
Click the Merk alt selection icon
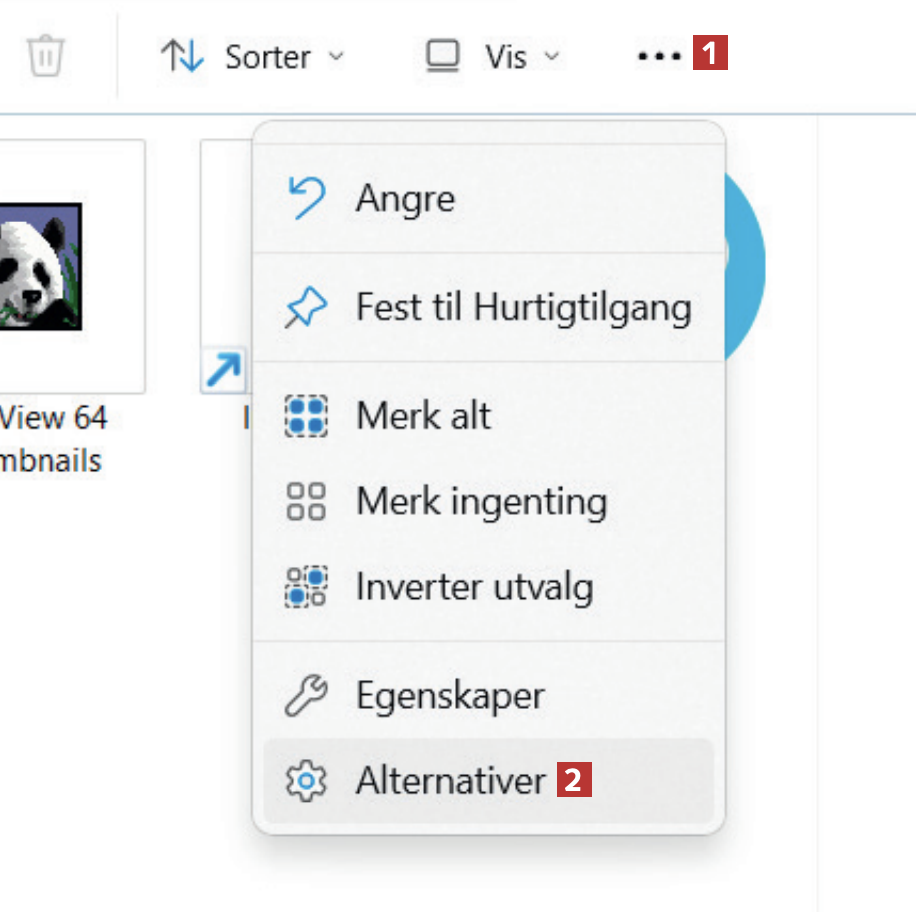(306, 415)
